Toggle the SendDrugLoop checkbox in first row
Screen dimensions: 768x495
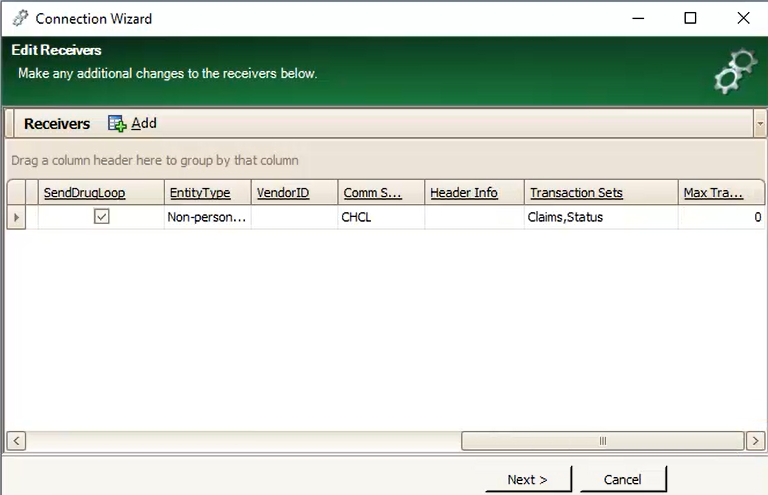coord(101,216)
